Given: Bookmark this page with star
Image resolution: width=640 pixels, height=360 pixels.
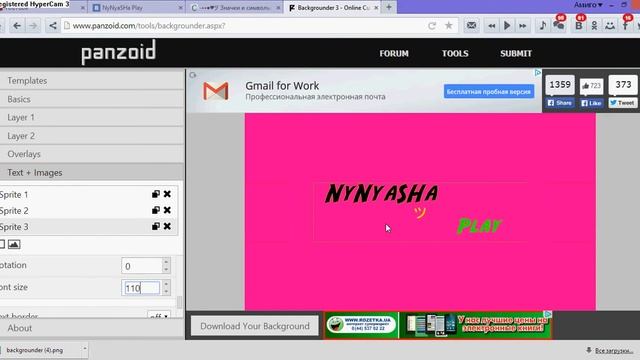Looking at the screenshot, I should [449, 26].
